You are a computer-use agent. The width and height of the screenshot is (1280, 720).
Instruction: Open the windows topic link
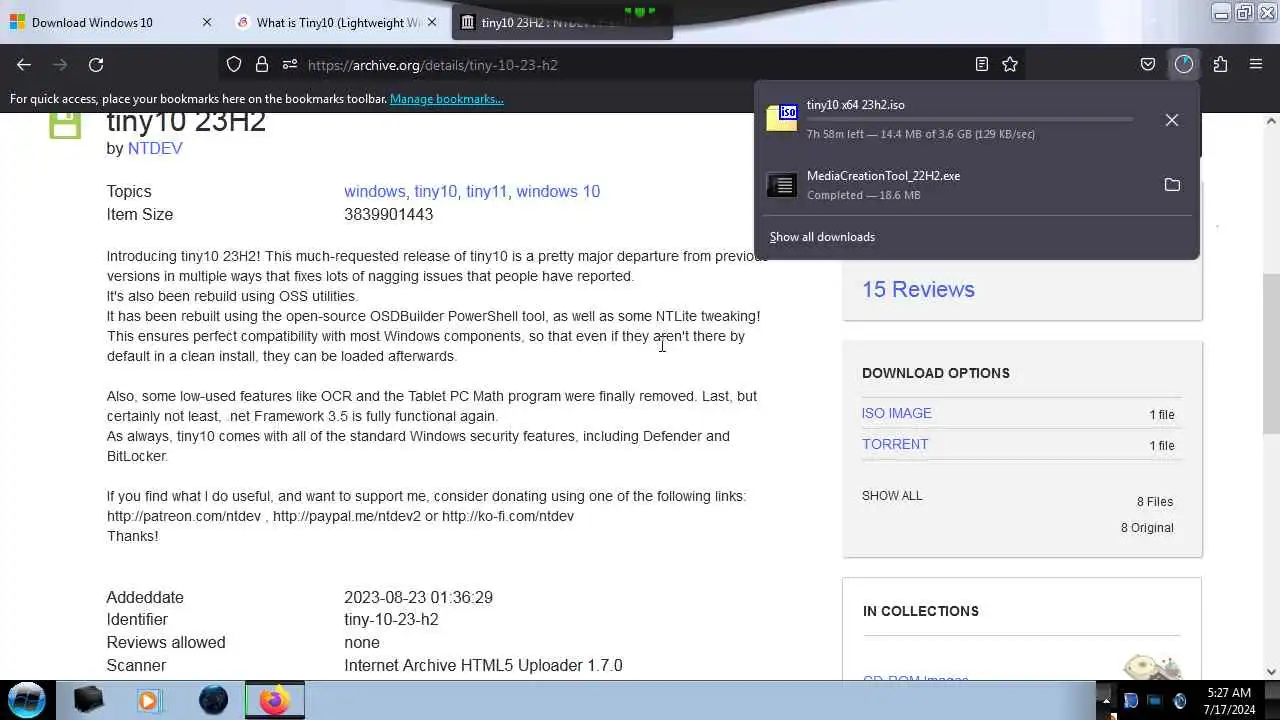374,191
